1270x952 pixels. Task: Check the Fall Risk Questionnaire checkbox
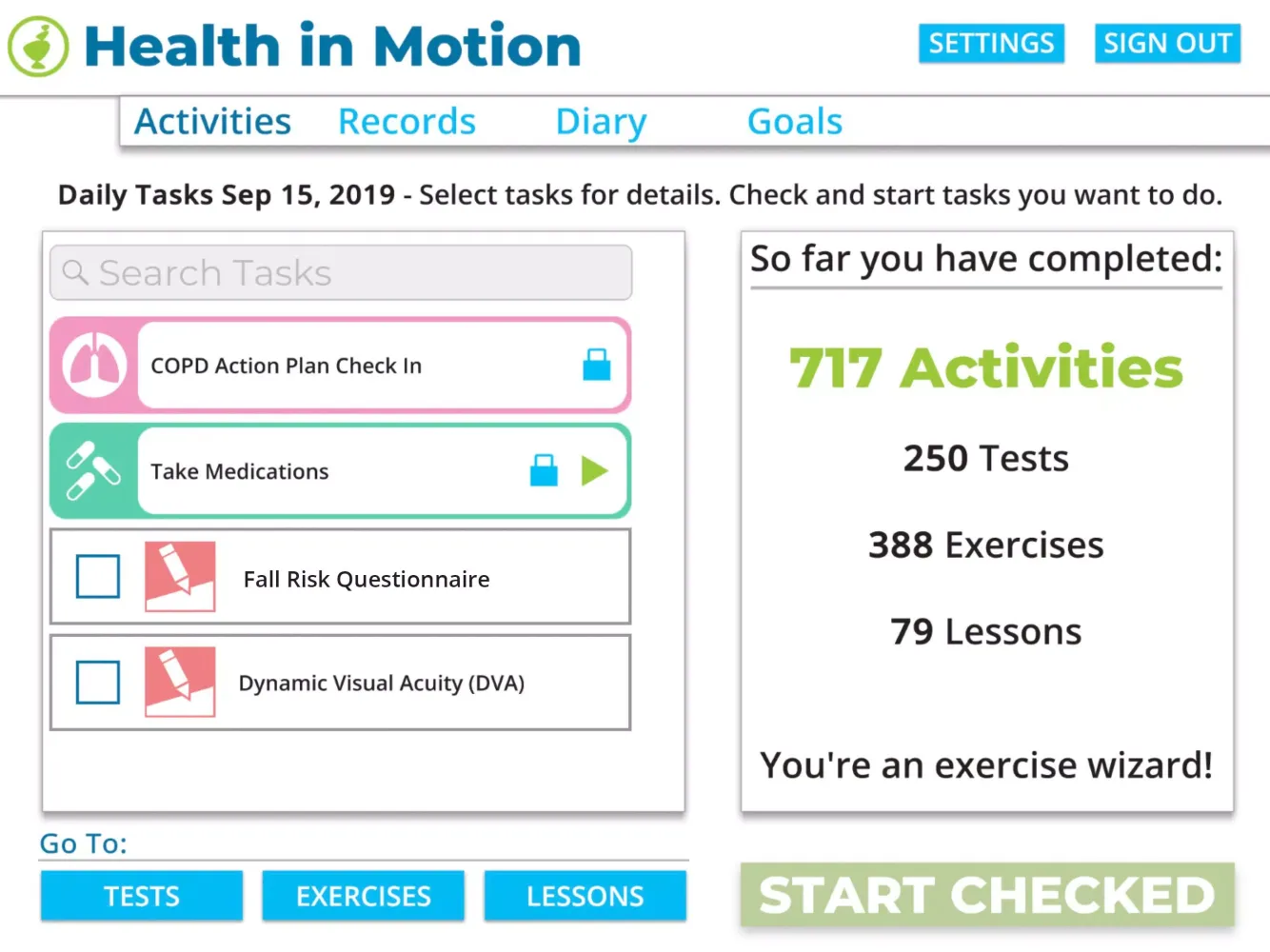pyautogui.click(x=98, y=577)
